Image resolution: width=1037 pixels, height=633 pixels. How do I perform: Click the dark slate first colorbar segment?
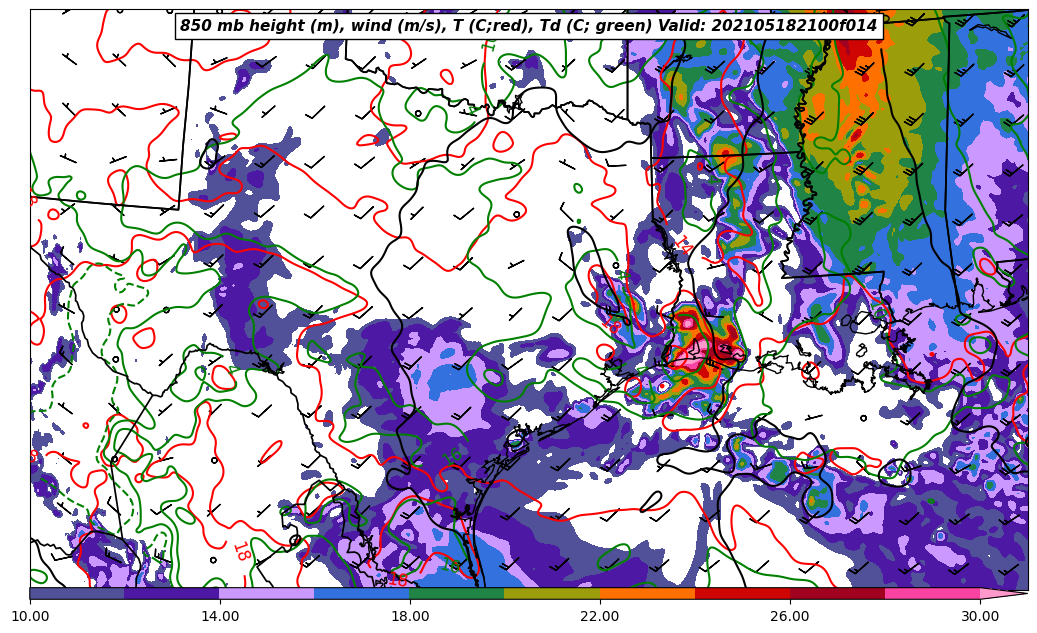click(x=77, y=594)
